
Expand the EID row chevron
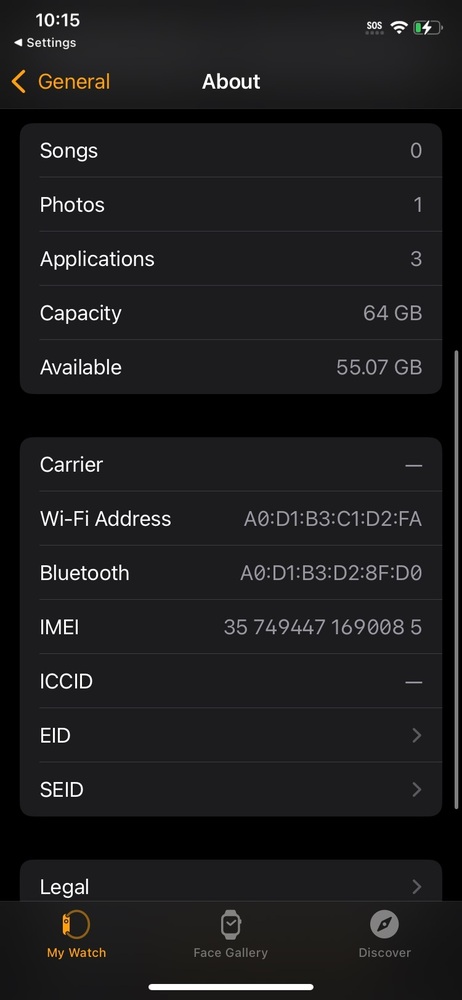pos(417,735)
